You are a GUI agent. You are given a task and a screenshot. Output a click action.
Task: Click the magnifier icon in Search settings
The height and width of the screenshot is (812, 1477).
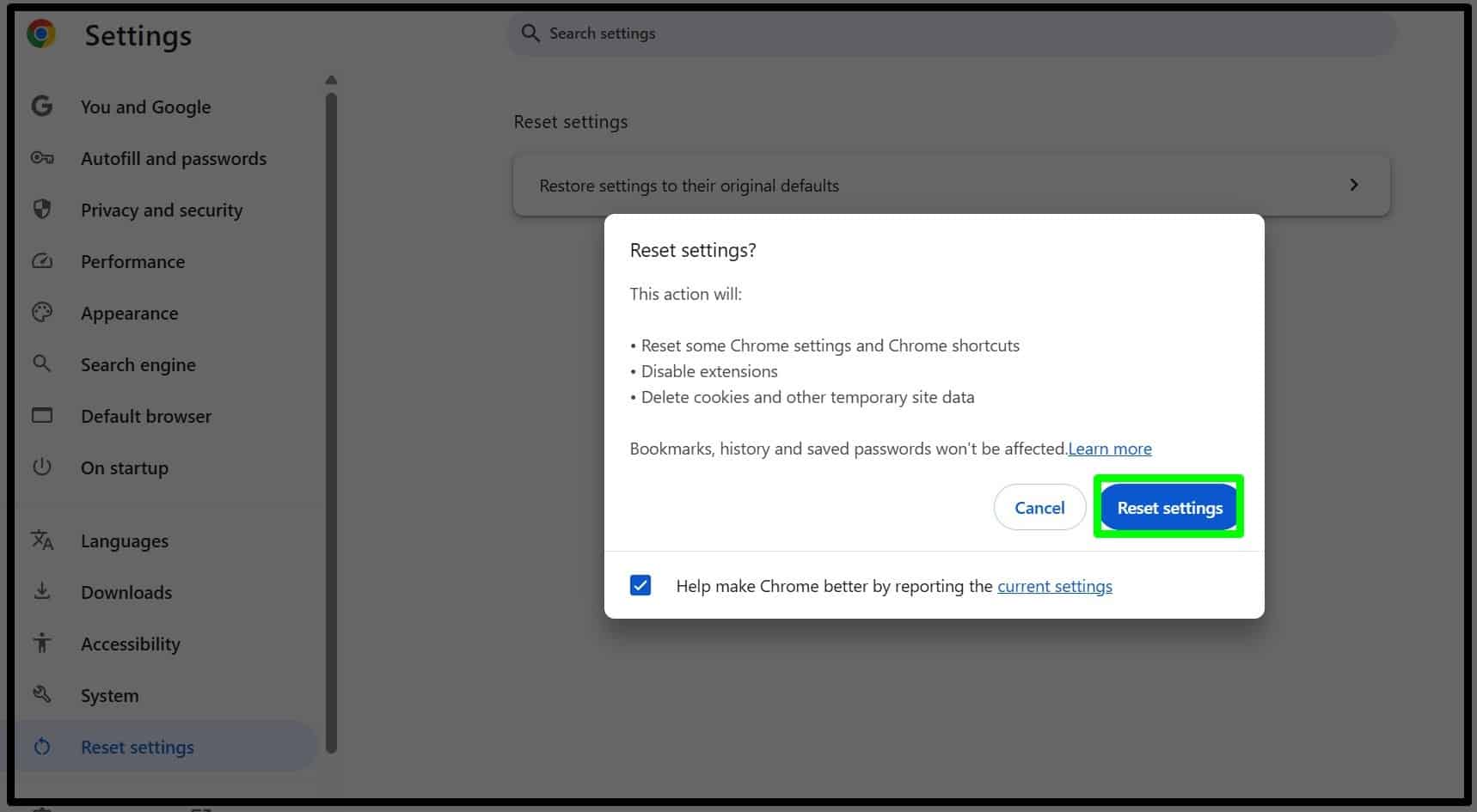(x=530, y=34)
